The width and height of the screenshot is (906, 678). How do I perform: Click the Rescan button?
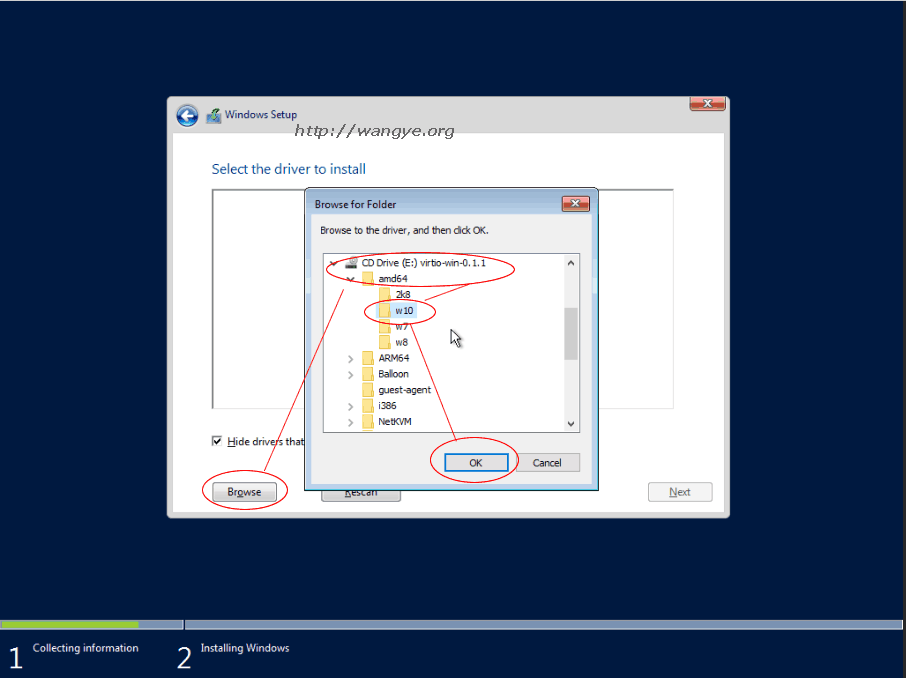361,494
